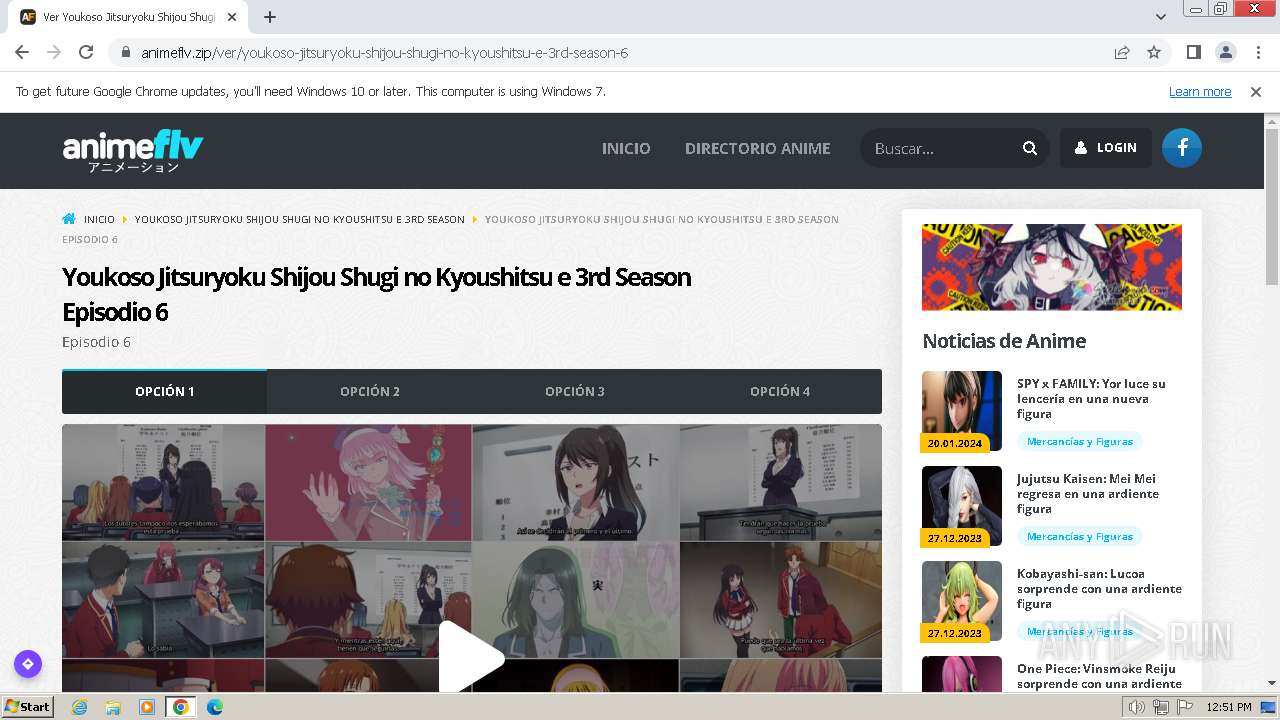Open series breadcrumb link Youkoso Jitsuryoku 3rd Season
This screenshot has height=720, width=1280.
pyautogui.click(x=300, y=219)
